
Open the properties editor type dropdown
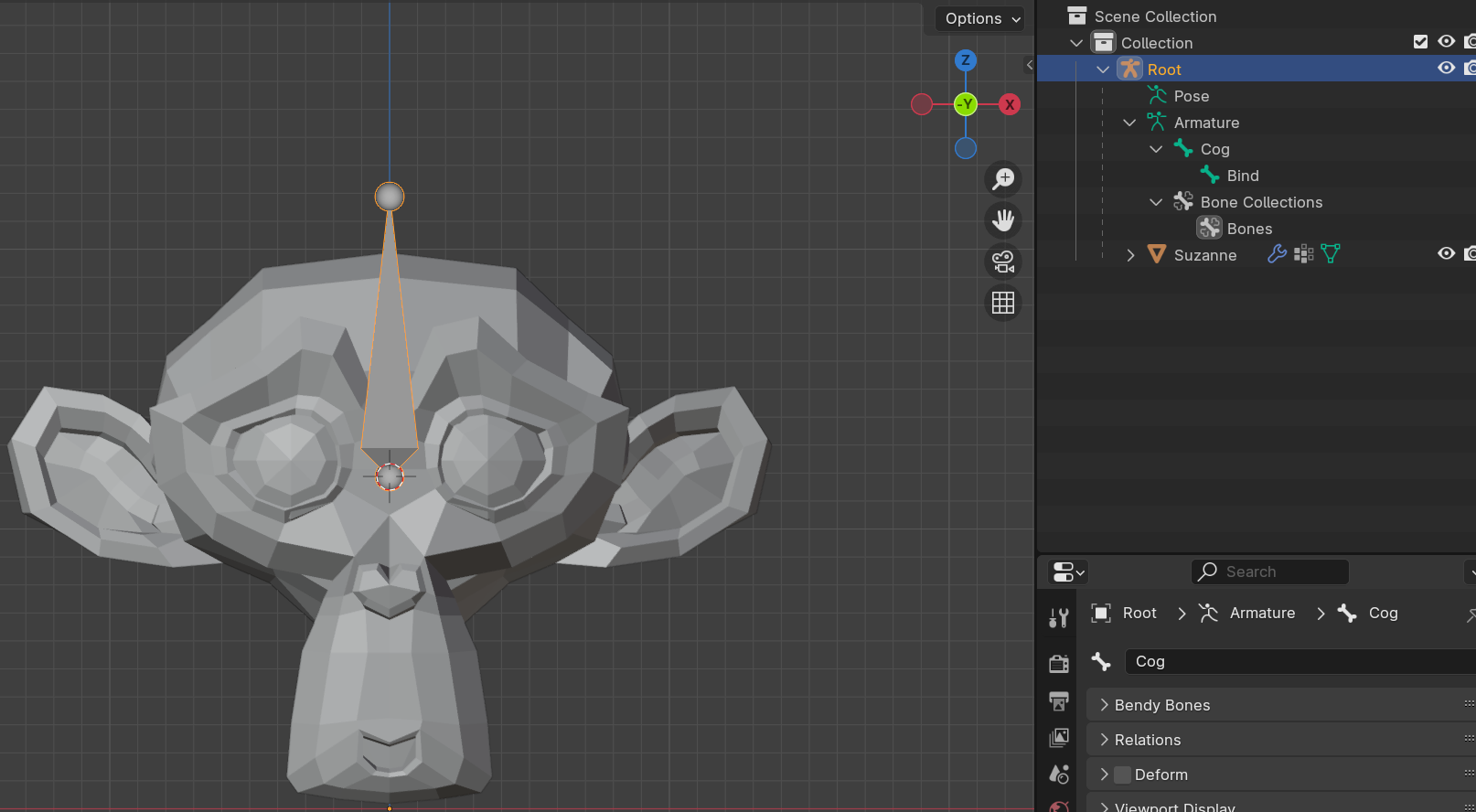pyautogui.click(x=1068, y=572)
